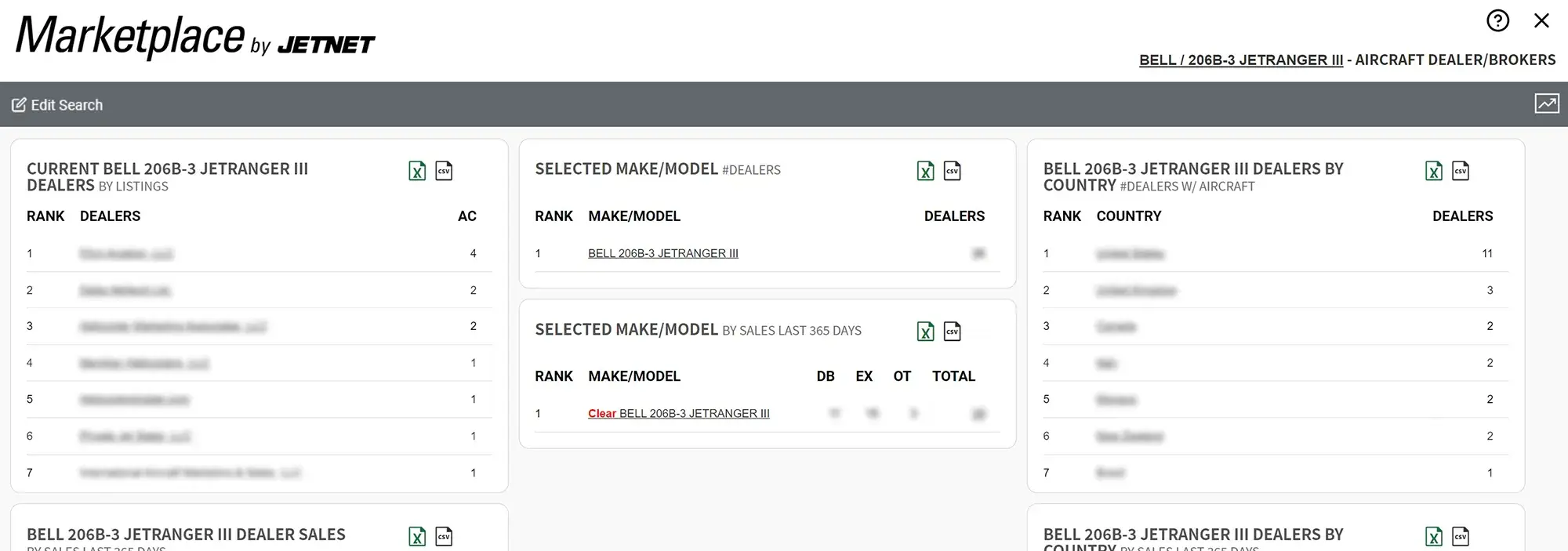This screenshot has height=551, width=1568.
Task: Click the chart trend icon in the gray bar
Action: coord(1546,103)
